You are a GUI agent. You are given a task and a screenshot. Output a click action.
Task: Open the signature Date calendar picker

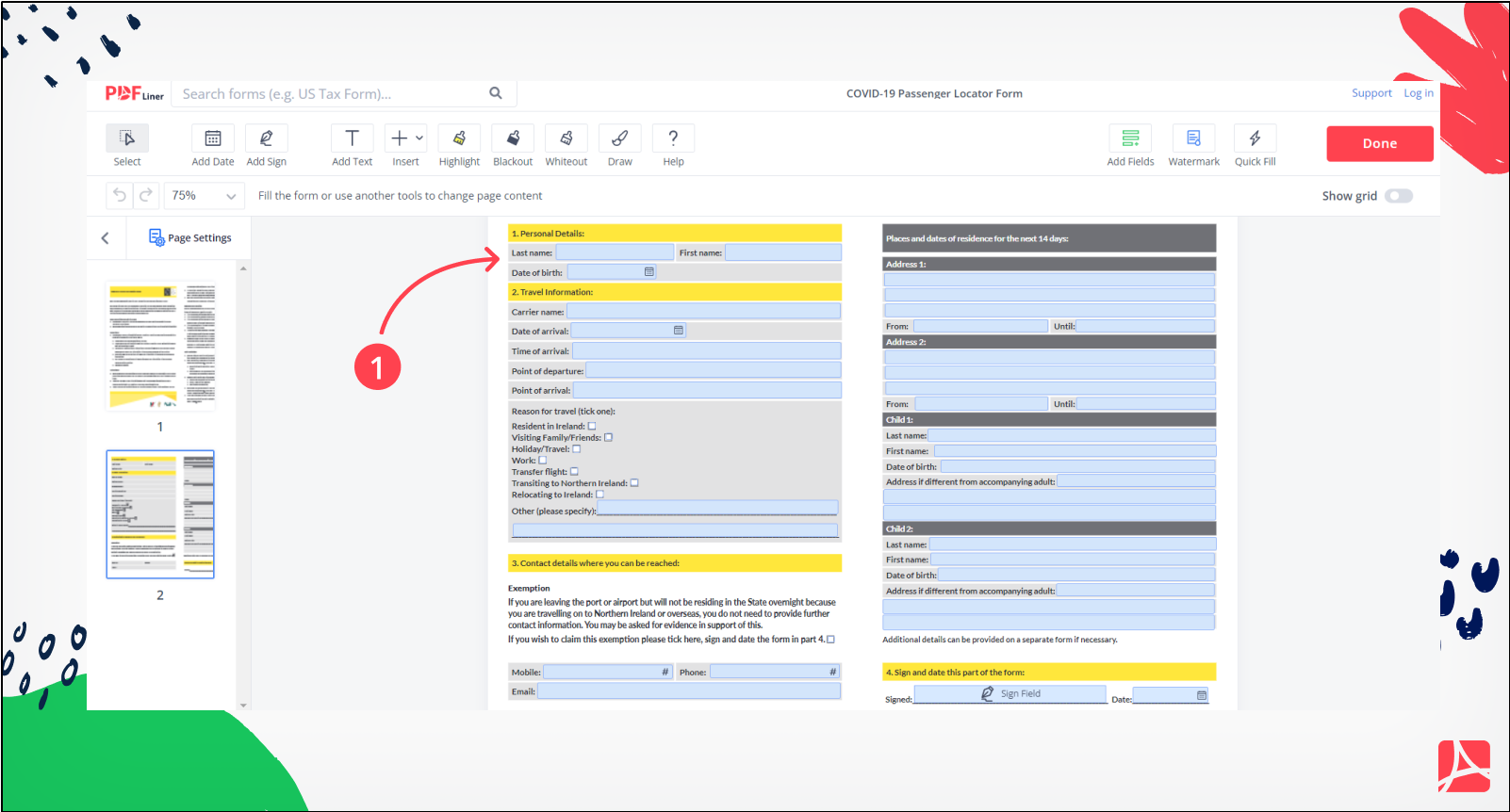(1202, 695)
